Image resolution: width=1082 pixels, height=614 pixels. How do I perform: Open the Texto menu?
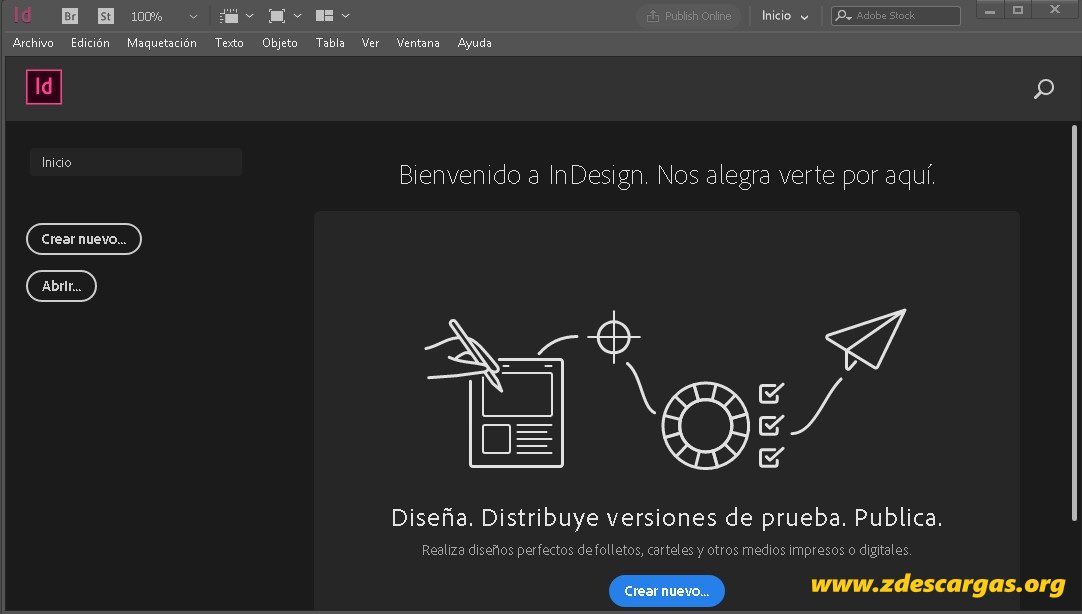(229, 43)
